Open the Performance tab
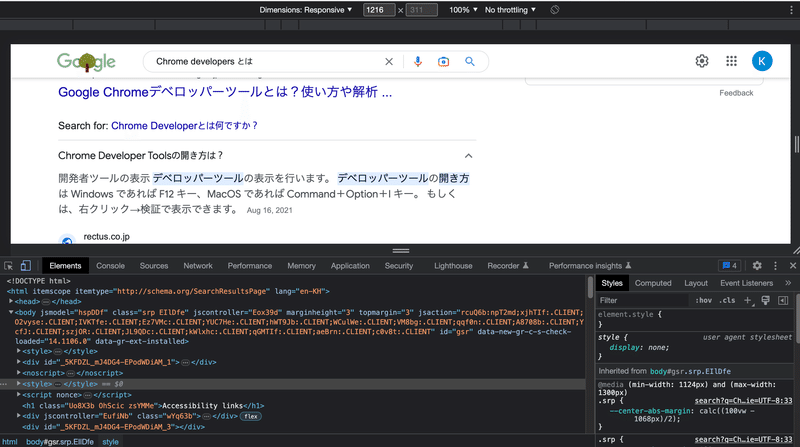This screenshot has height=447, width=800. pos(249,266)
